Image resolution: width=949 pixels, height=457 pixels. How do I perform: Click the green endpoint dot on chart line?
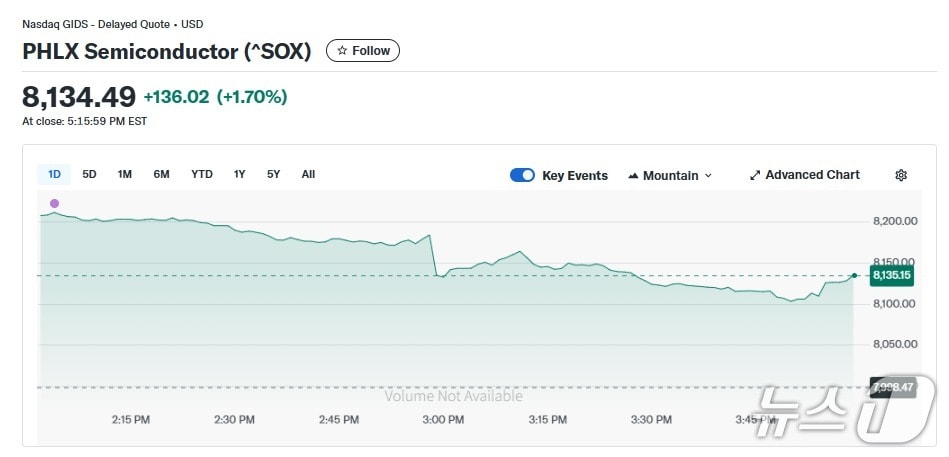[854, 275]
